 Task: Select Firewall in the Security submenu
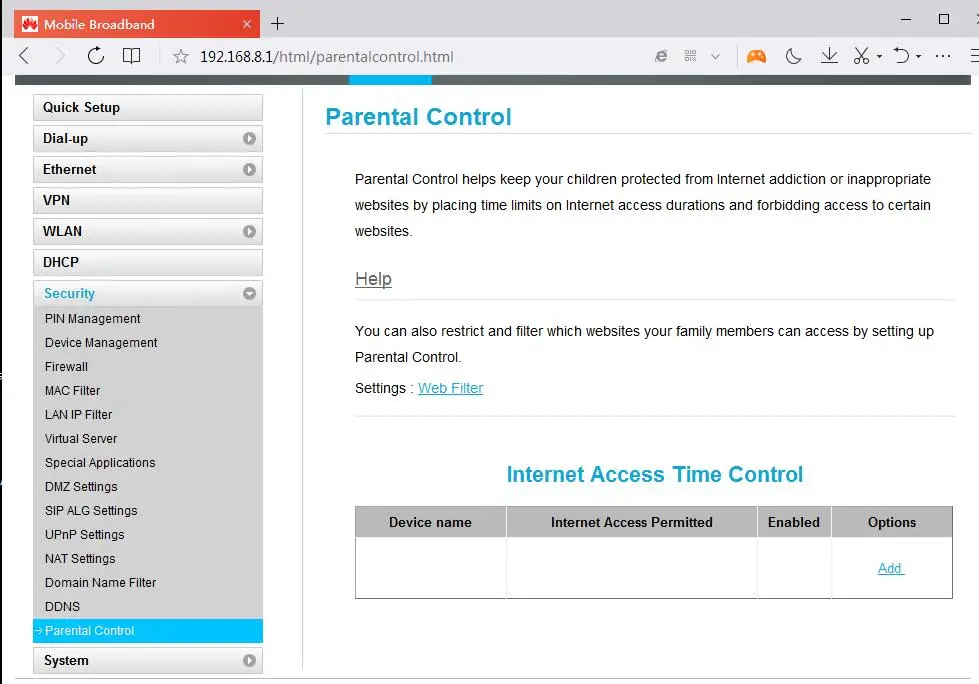point(66,367)
